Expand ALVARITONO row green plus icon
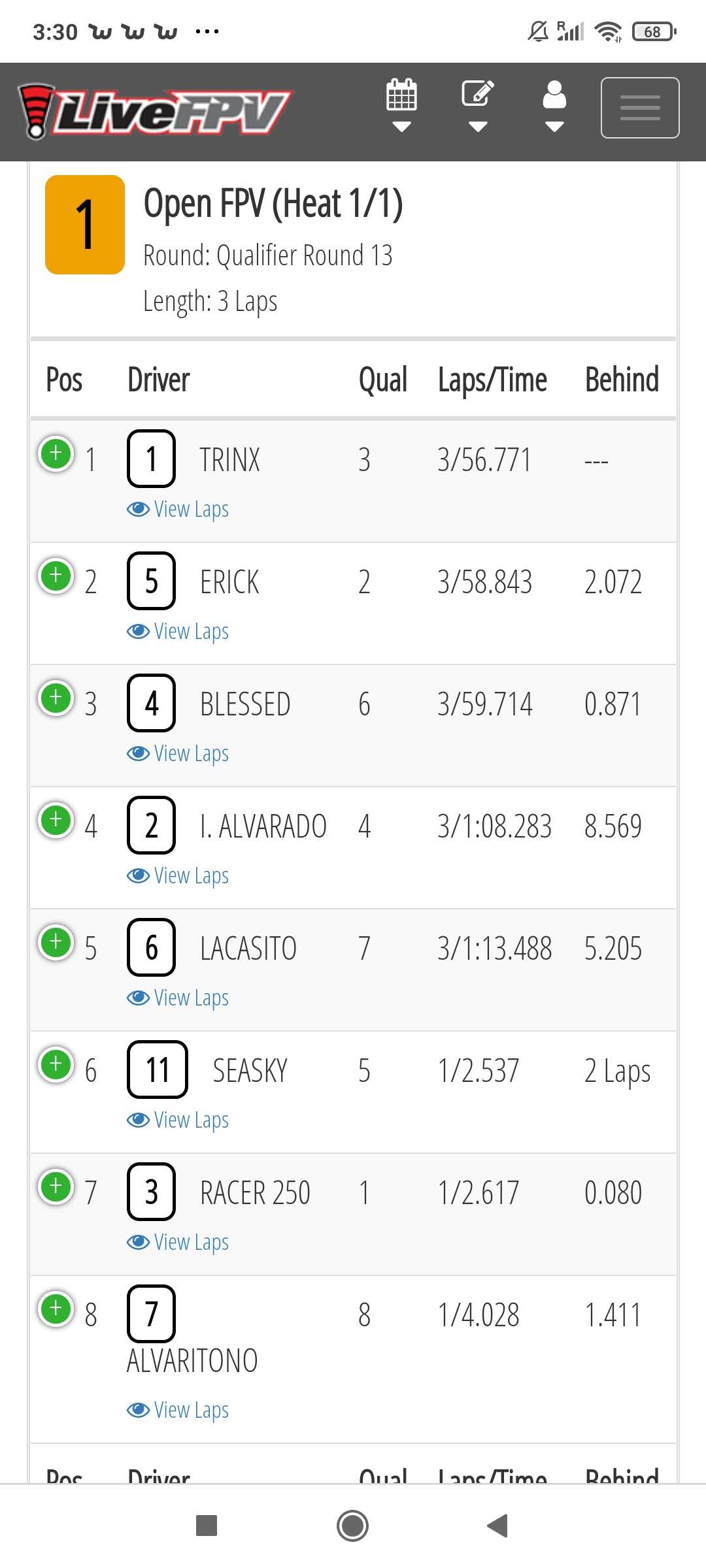 tap(56, 1308)
